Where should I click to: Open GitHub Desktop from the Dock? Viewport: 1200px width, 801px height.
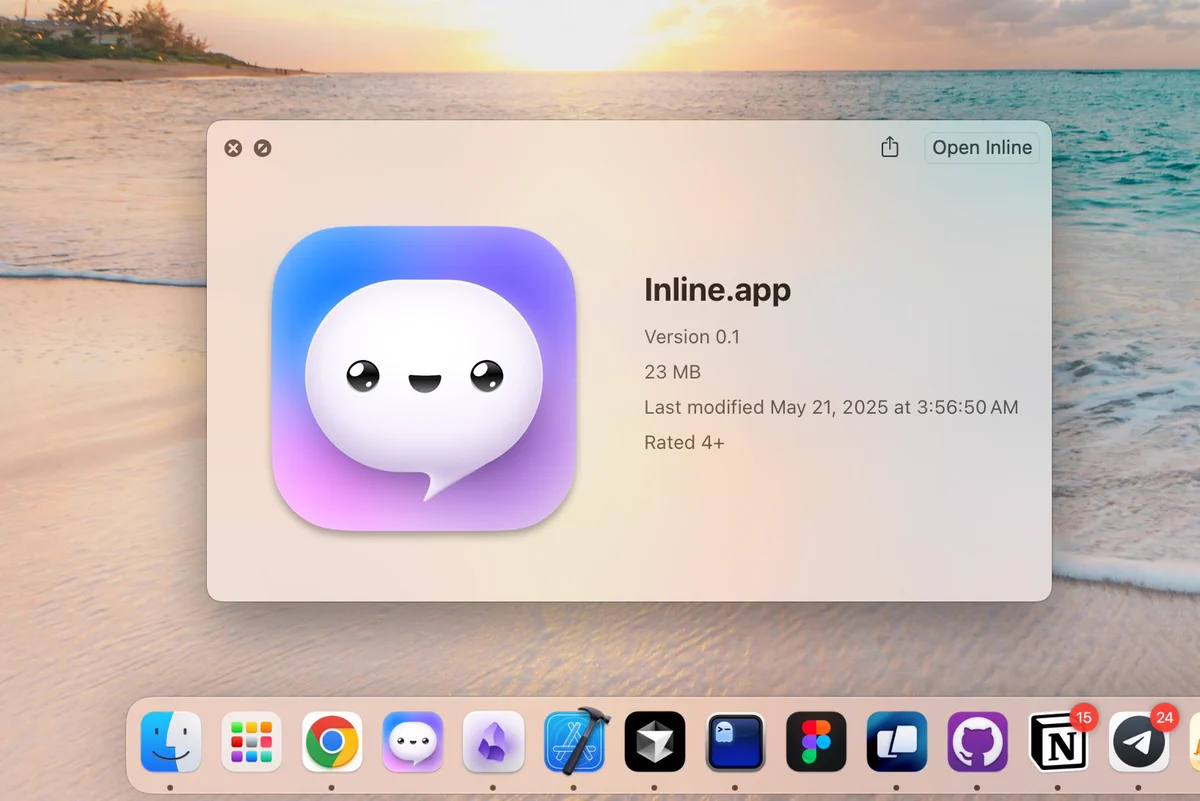[x=977, y=742]
